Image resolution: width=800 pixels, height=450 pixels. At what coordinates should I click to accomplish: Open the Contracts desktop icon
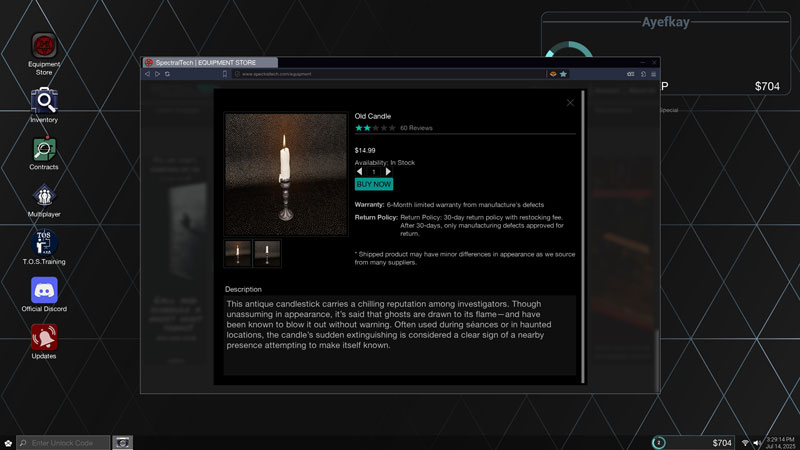44,149
